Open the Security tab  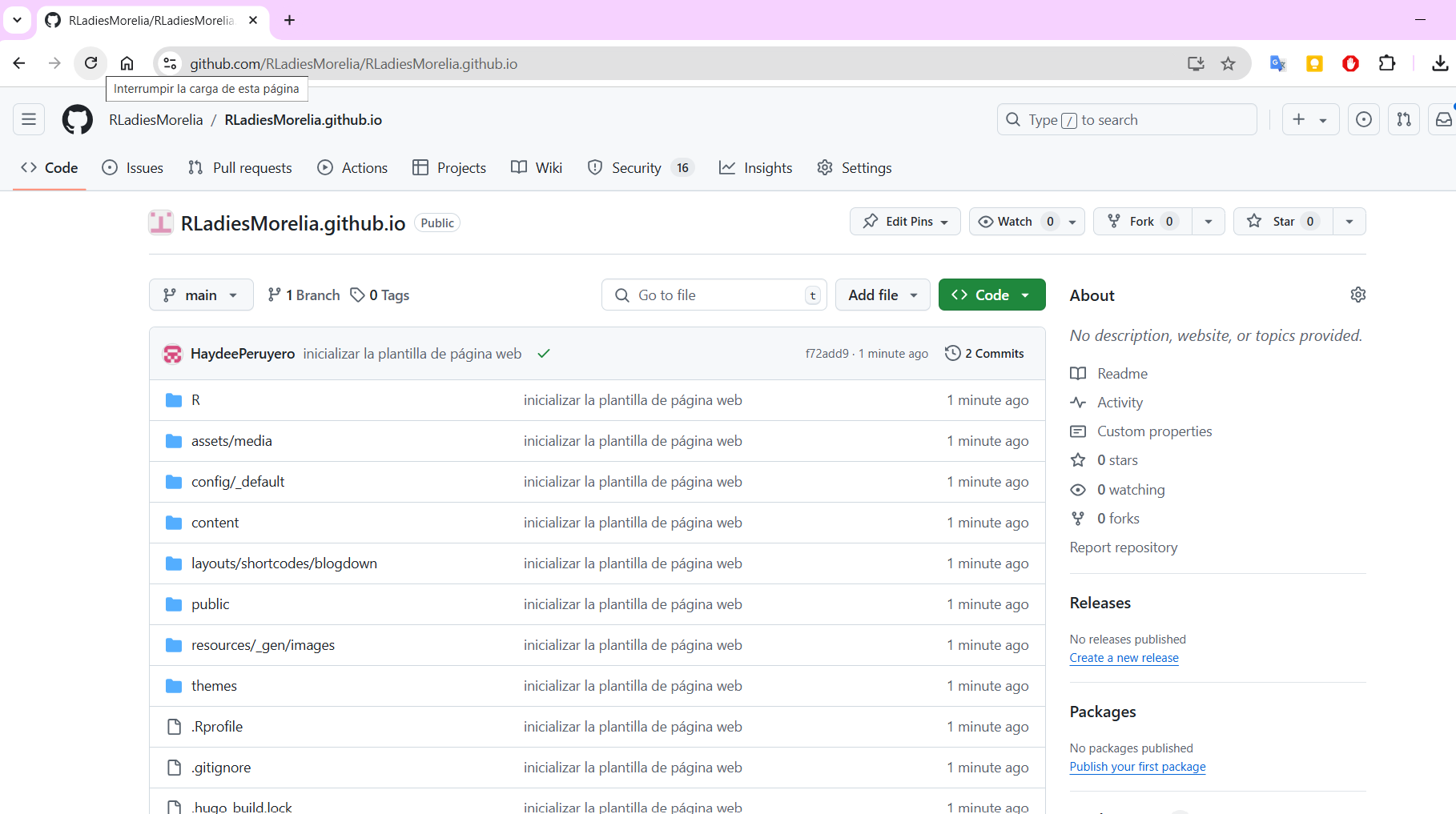point(640,168)
